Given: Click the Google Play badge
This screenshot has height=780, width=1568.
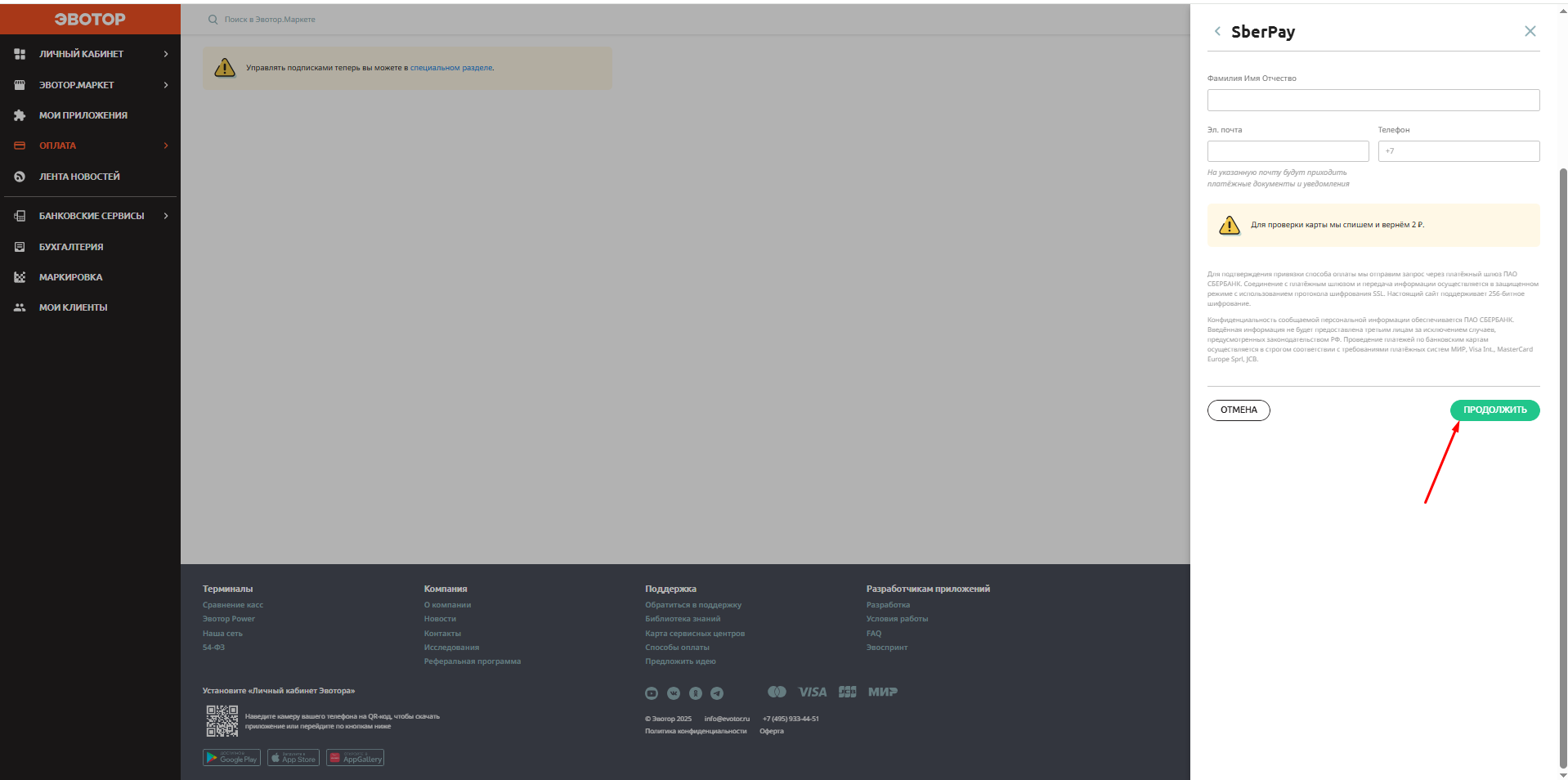Looking at the screenshot, I should pos(231,758).
